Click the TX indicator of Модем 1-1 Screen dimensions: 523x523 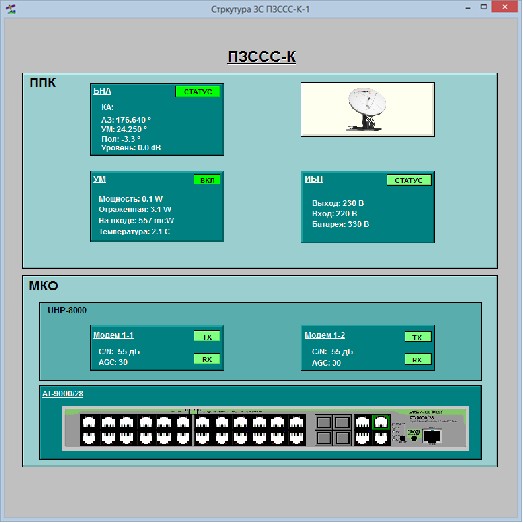[x=207, y=337]
